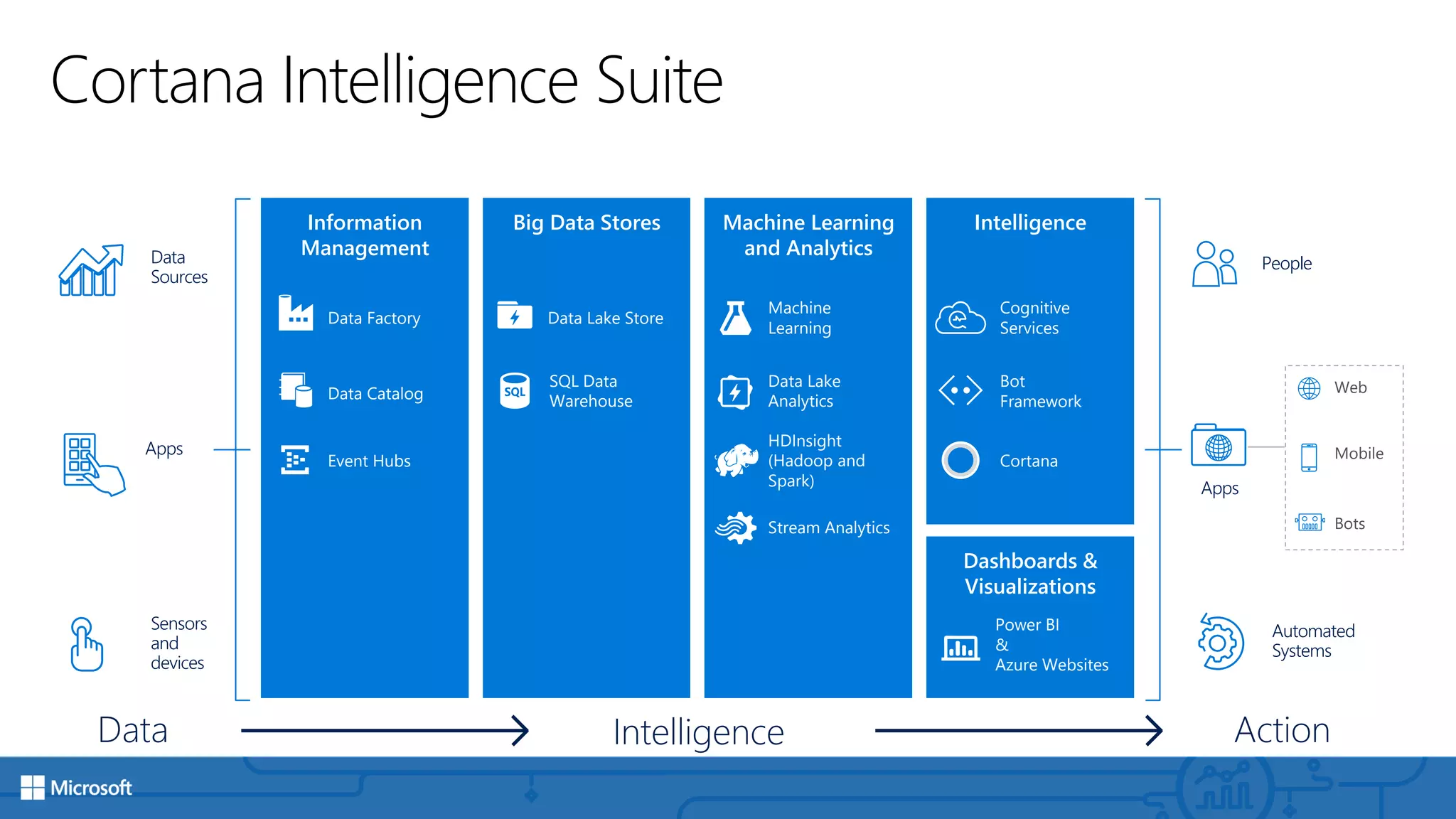Click the Power BI chart icon
The image size is (1456, 819).
(960, 648)
